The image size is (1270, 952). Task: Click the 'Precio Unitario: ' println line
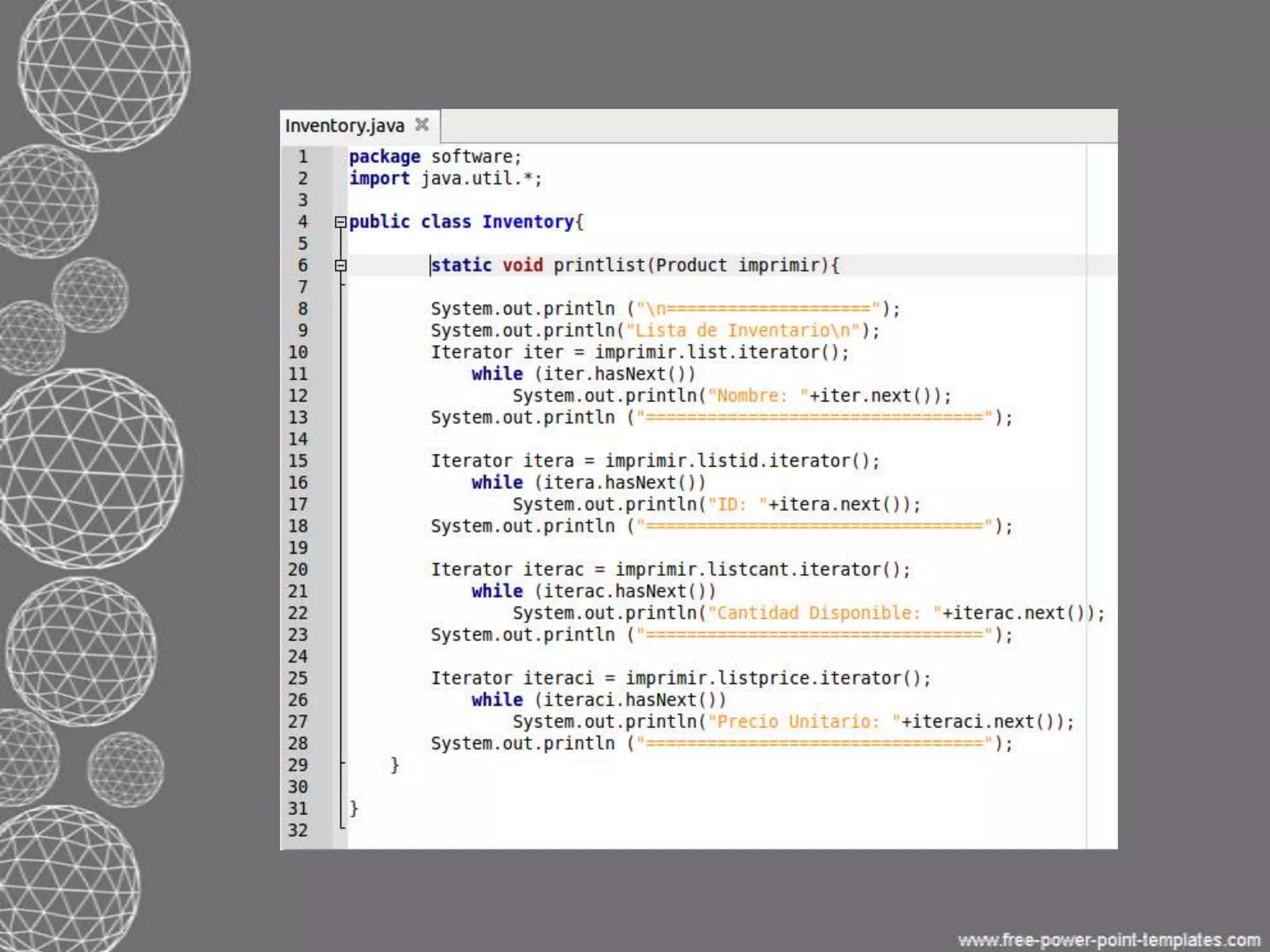[x=793, y=721]
